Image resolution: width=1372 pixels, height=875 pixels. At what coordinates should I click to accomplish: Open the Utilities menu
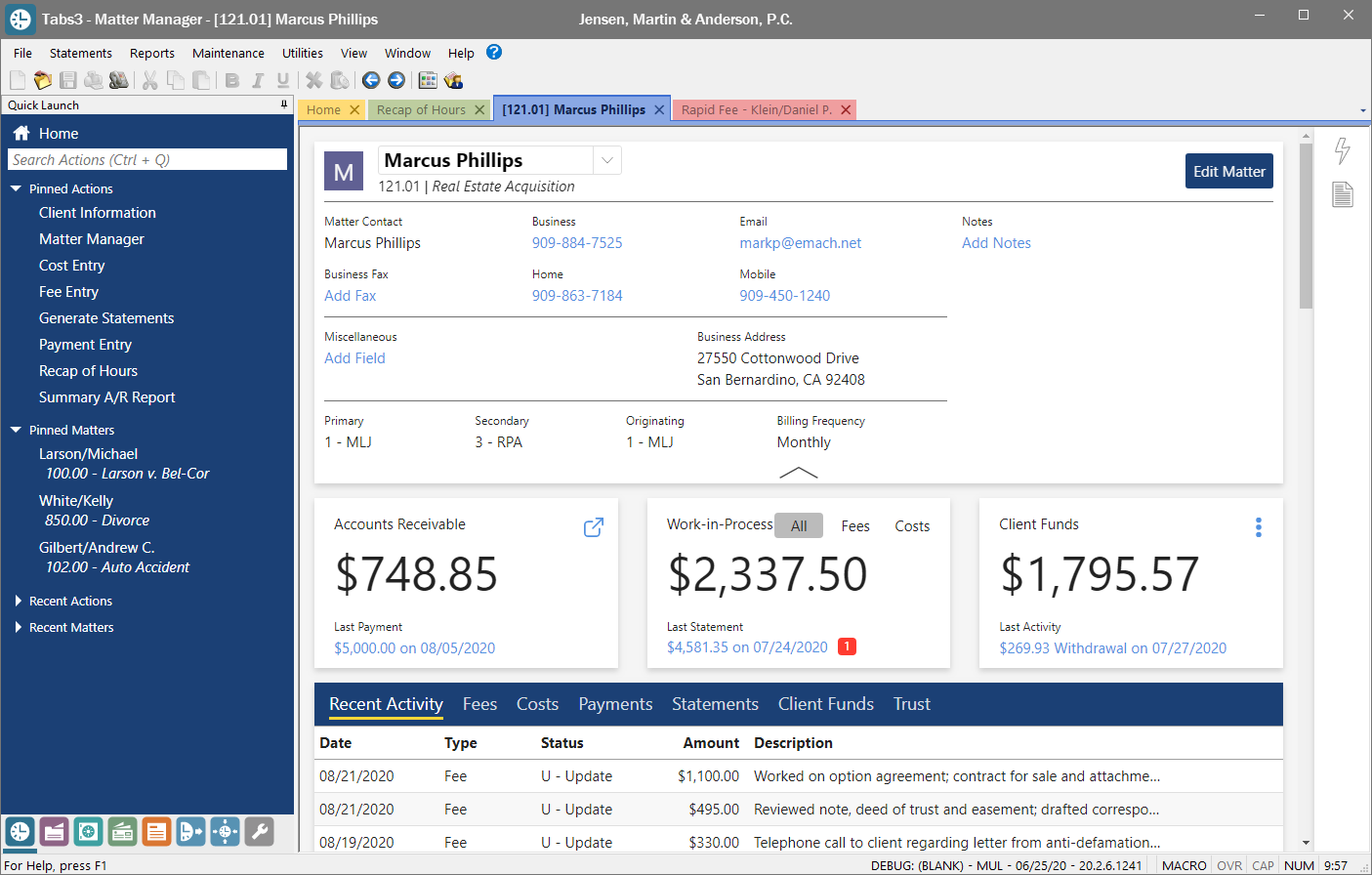303,53
